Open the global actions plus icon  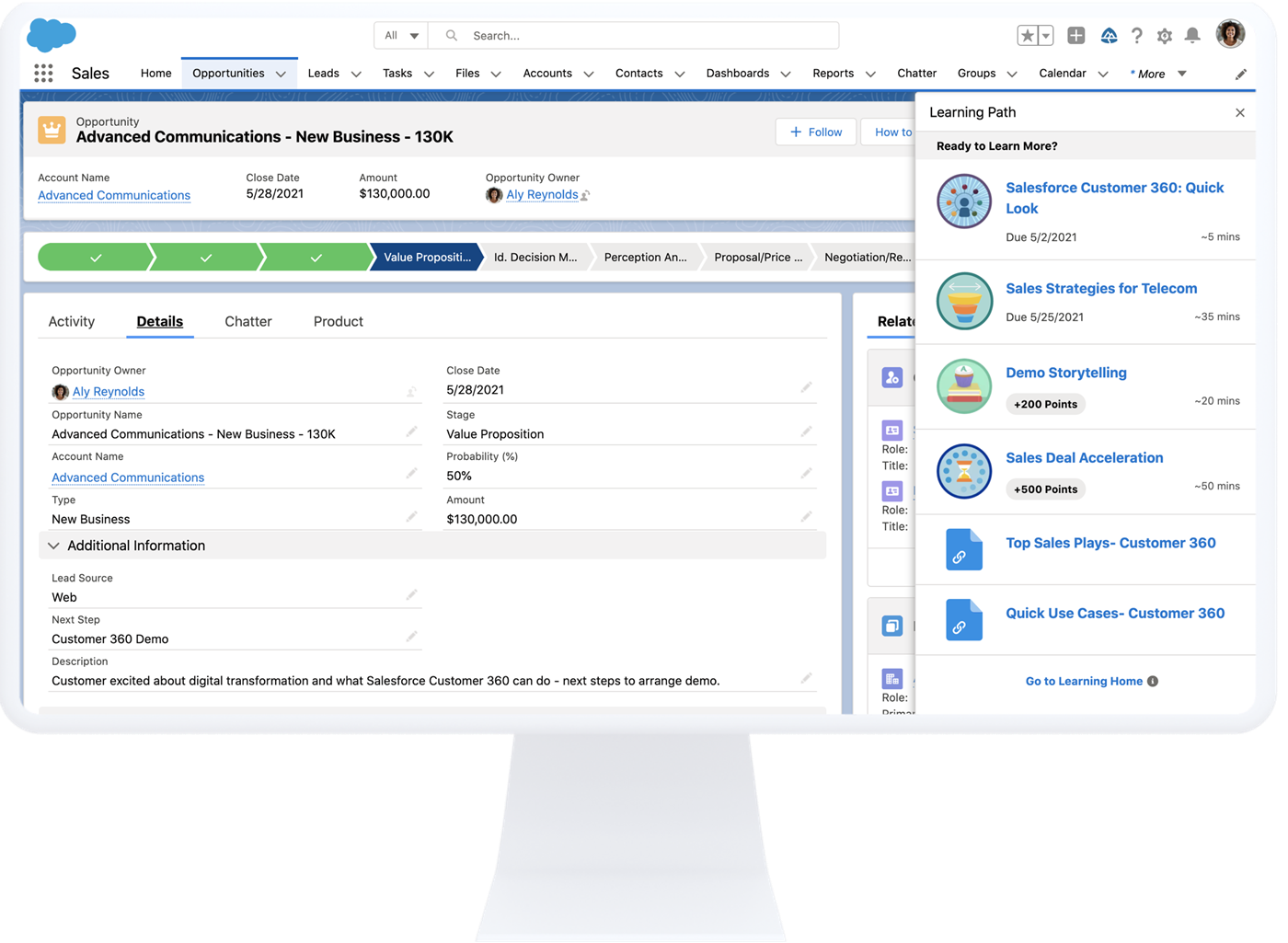point(1075,36)
